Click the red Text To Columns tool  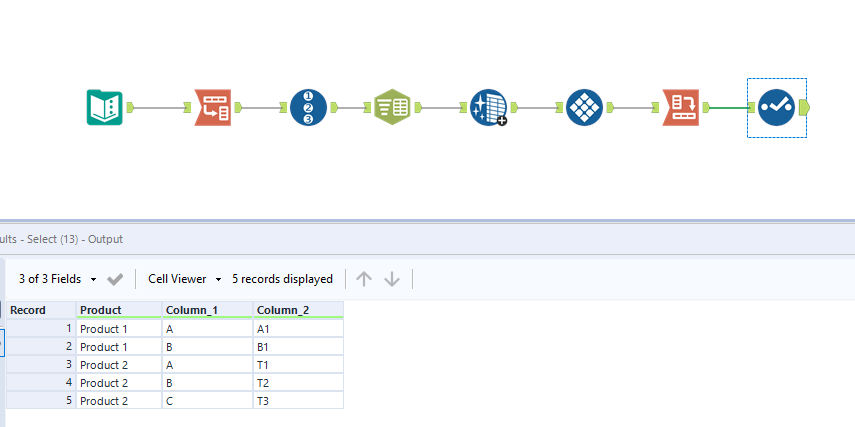click(213, 107)
